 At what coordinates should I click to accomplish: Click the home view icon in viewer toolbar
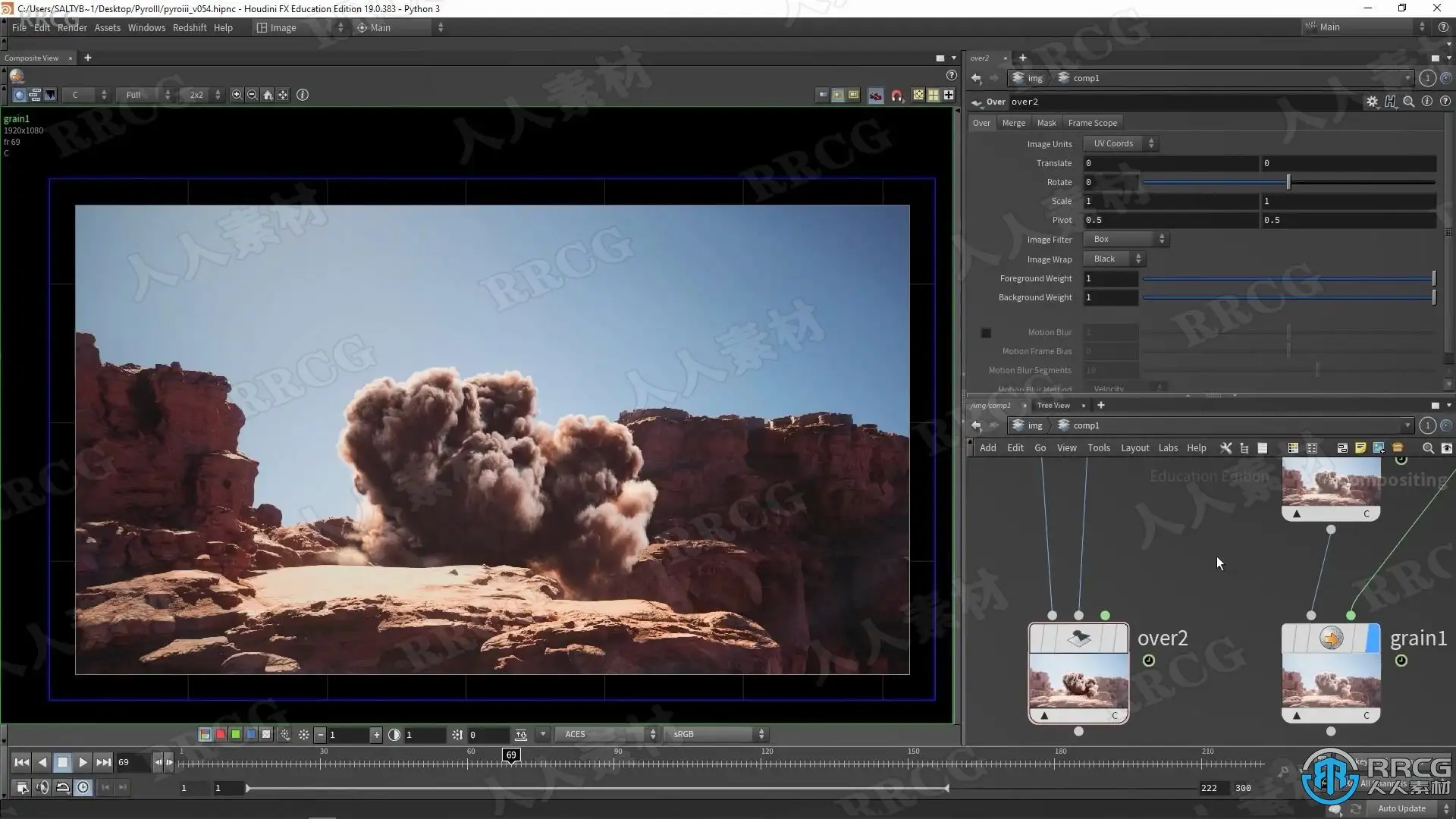tap(268, 95)
